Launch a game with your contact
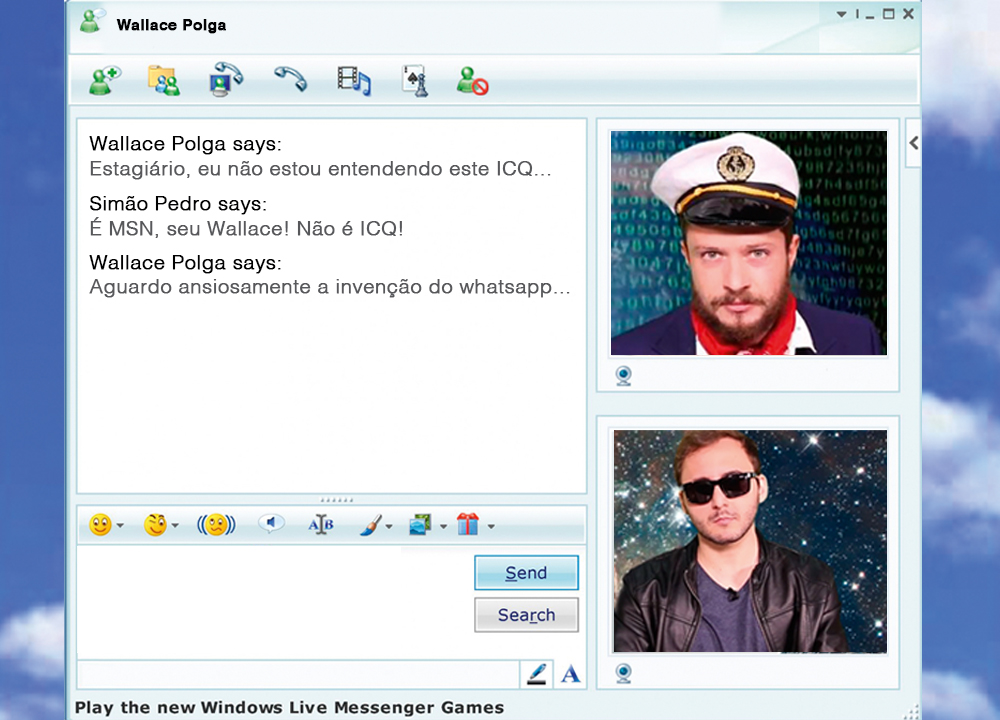 tap(413, 80)
